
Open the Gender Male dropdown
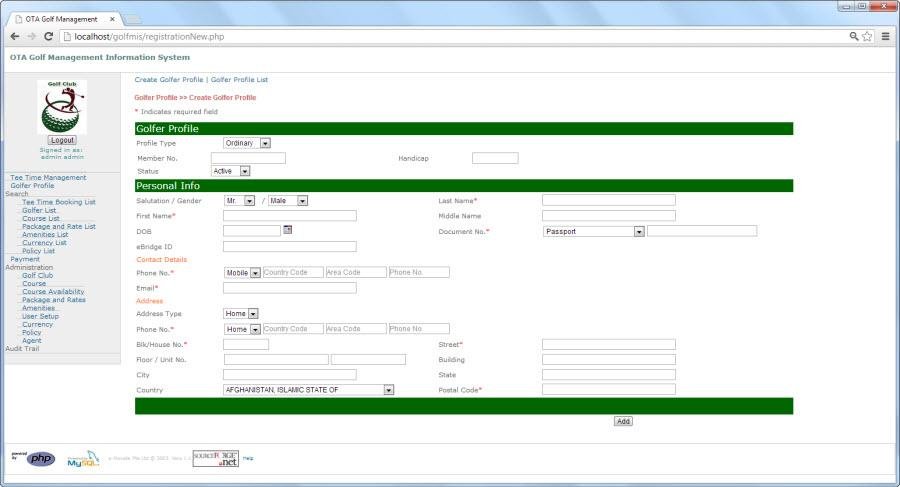click(288, 200)
